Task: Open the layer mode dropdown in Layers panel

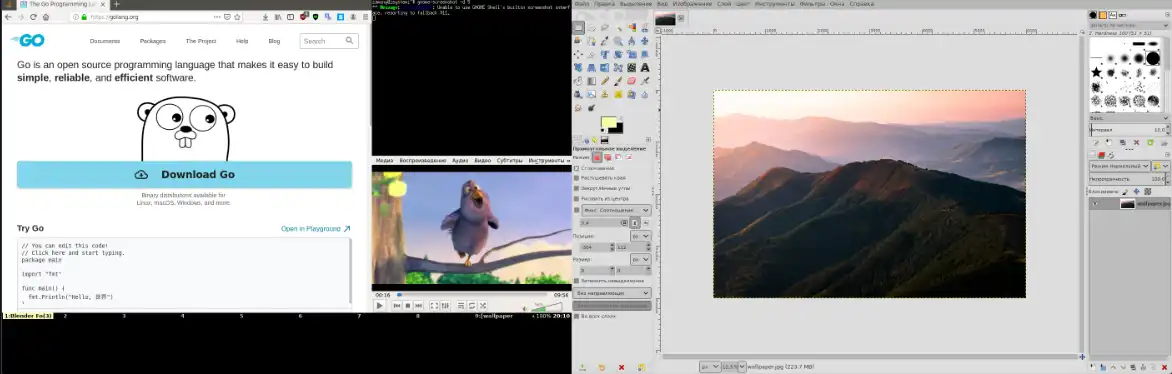Action: tap(1120, 165)
